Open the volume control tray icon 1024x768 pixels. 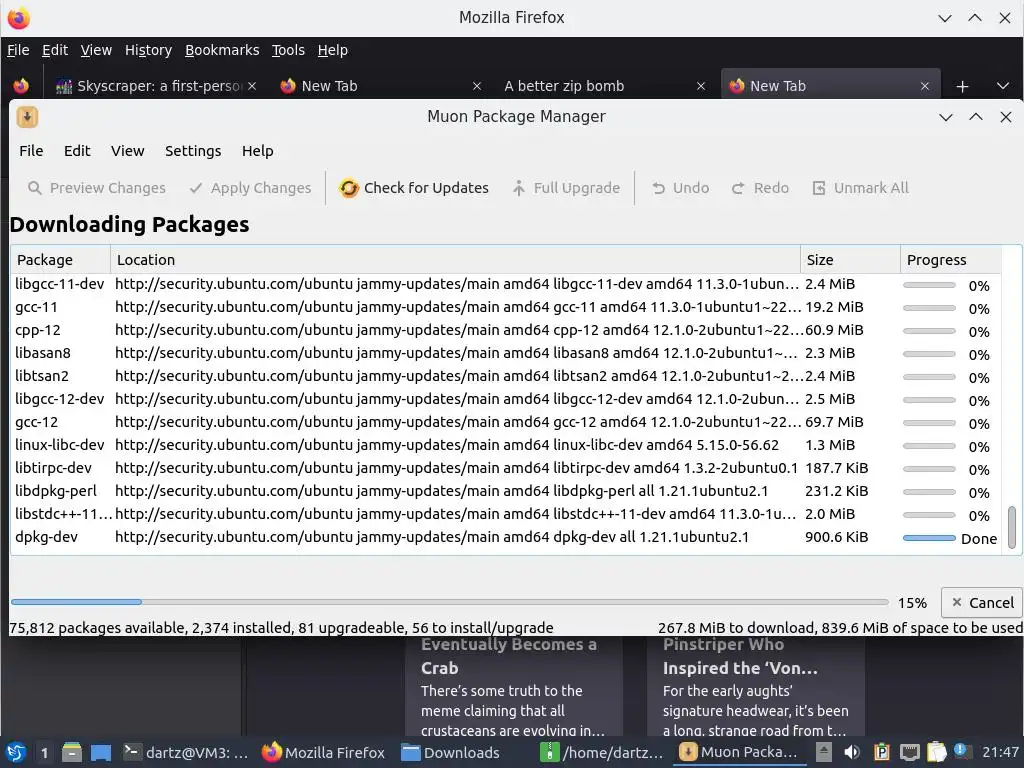(x=852, y=752)
